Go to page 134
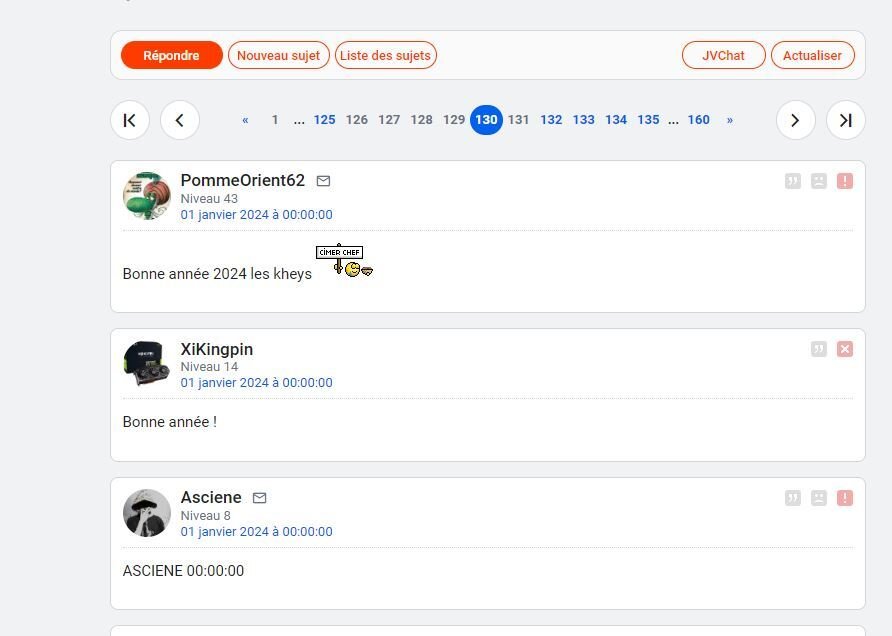This screenshot has height=636, width=892. (x=616, y=120)
